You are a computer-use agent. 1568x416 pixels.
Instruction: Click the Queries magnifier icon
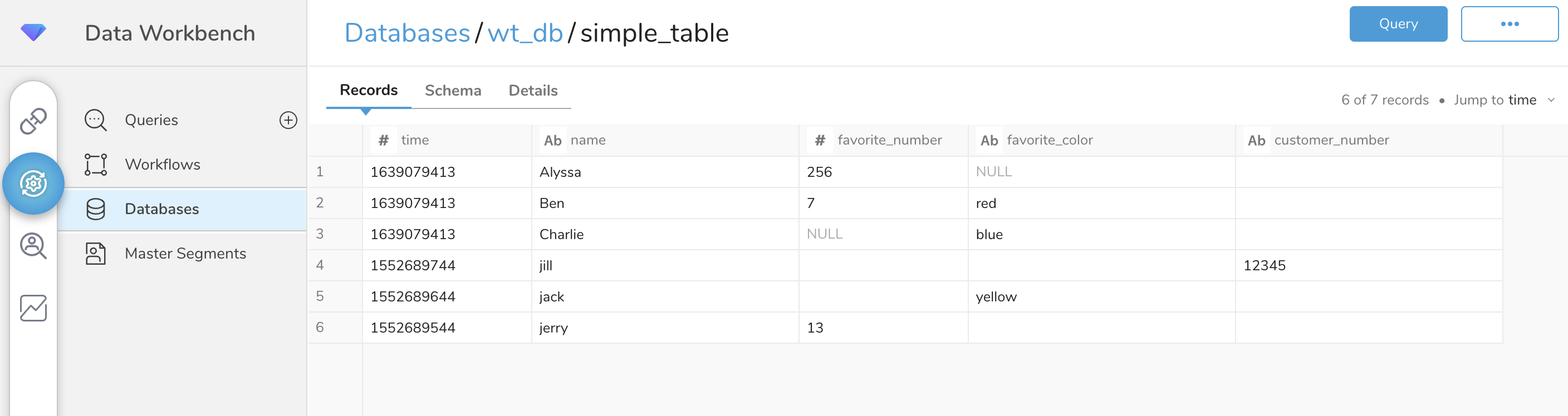click(96, 120)
